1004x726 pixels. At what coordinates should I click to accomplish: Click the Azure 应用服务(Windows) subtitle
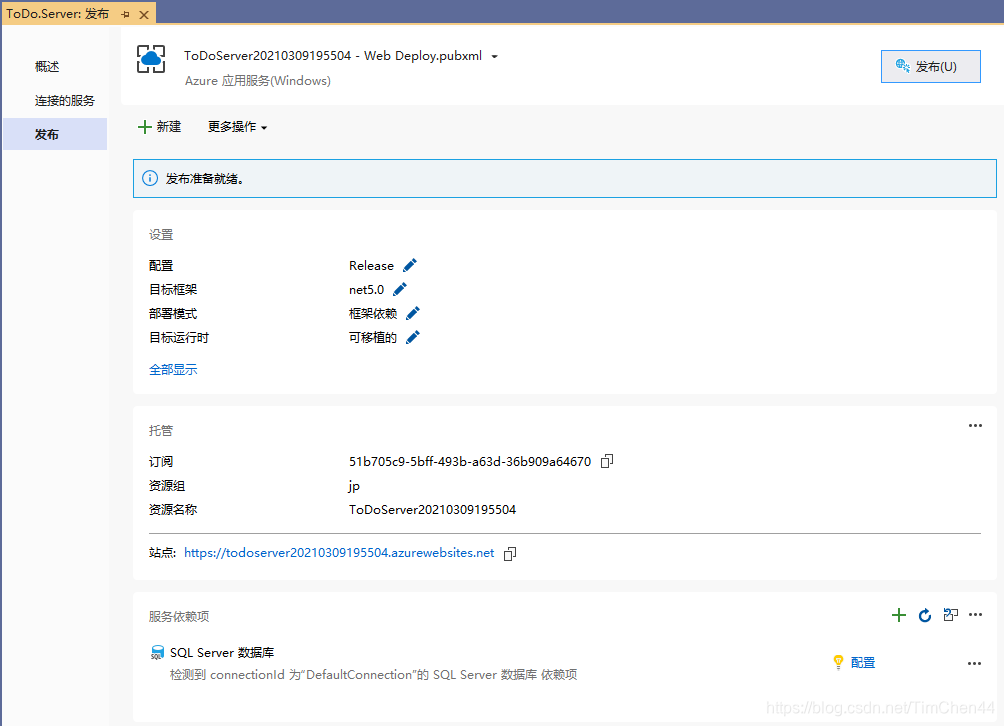click(257, 81)
